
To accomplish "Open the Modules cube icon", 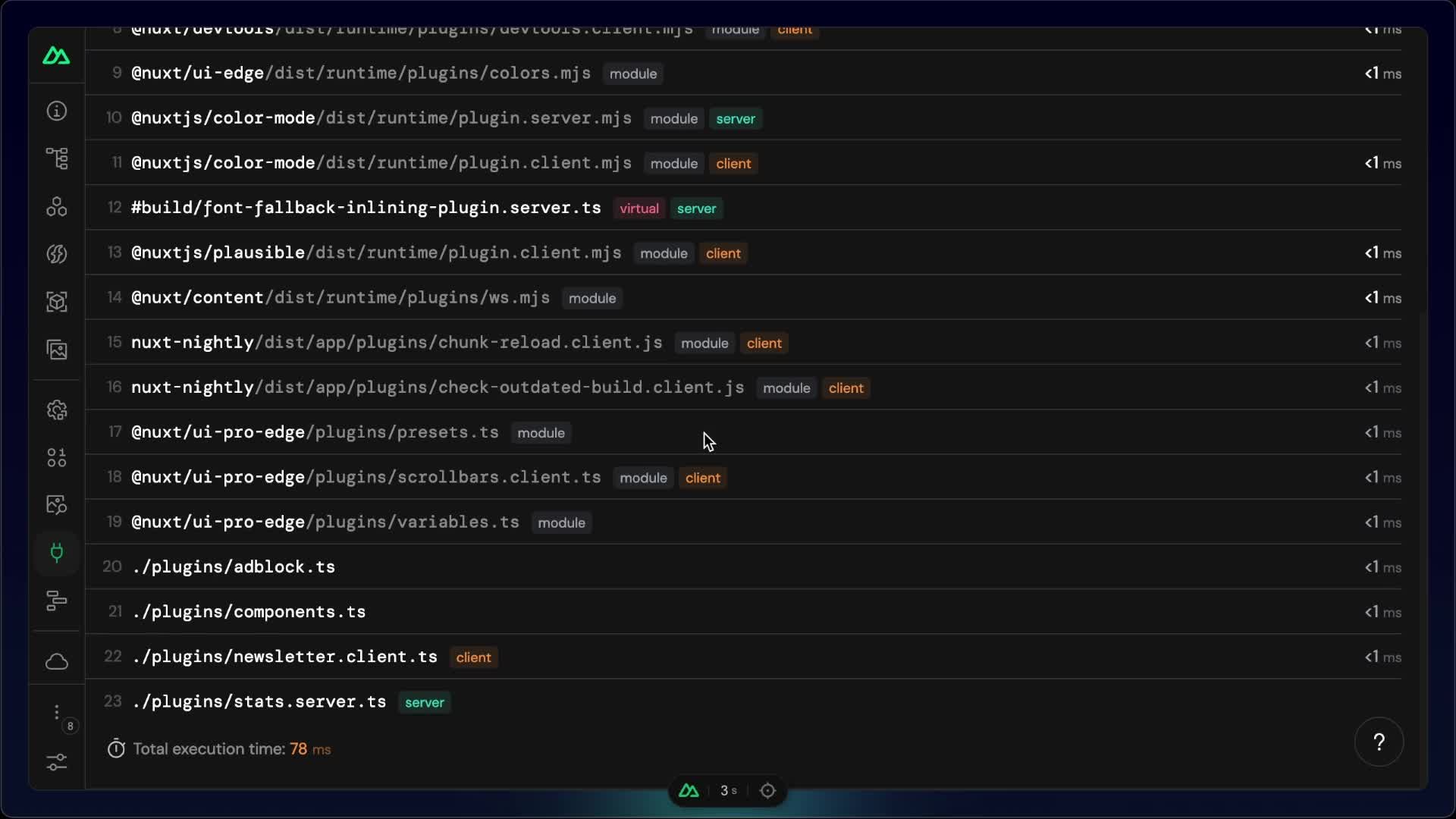I will (57, 302).
